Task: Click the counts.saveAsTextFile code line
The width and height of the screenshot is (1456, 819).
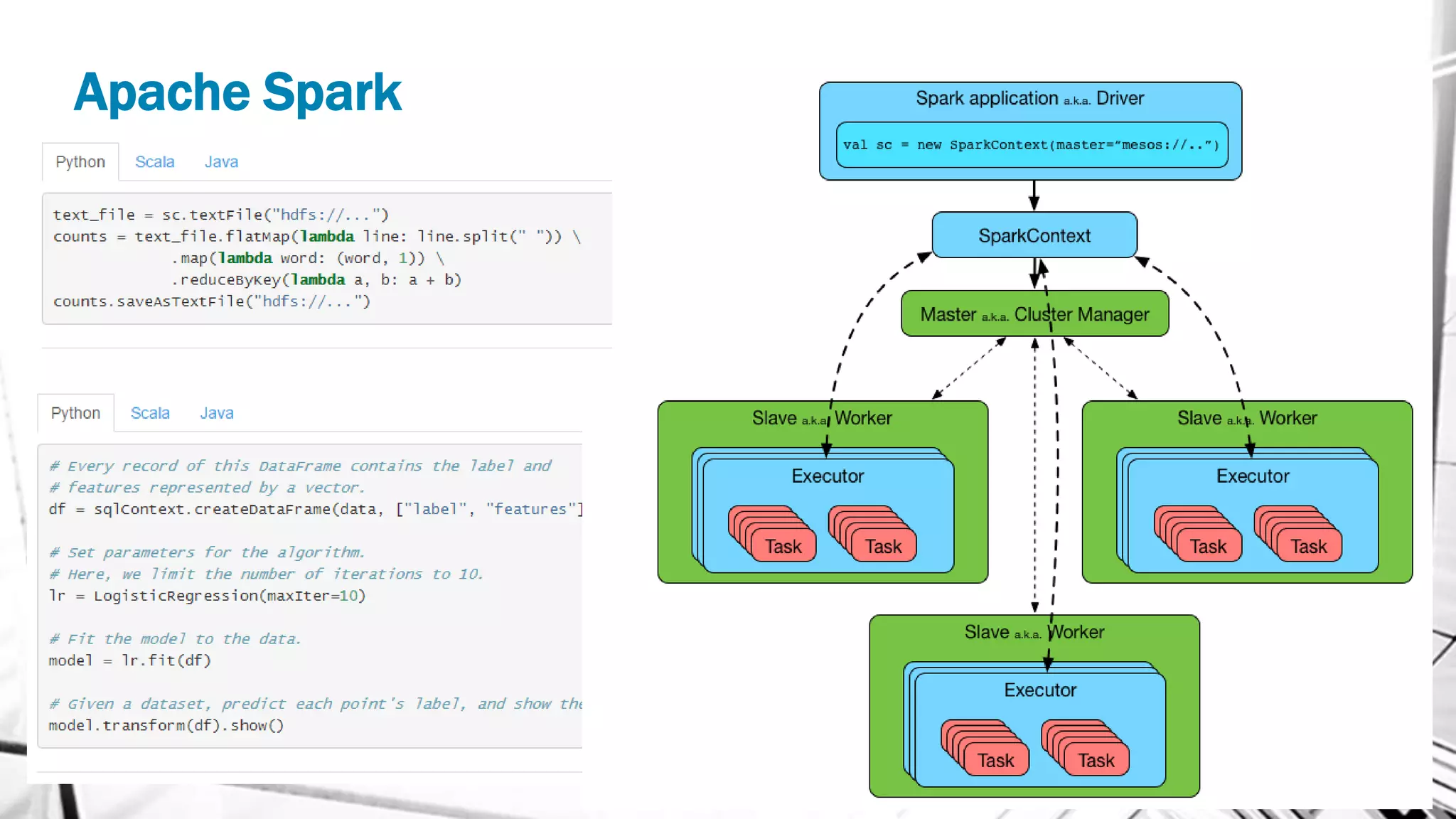Action: (x=212, y=301)
